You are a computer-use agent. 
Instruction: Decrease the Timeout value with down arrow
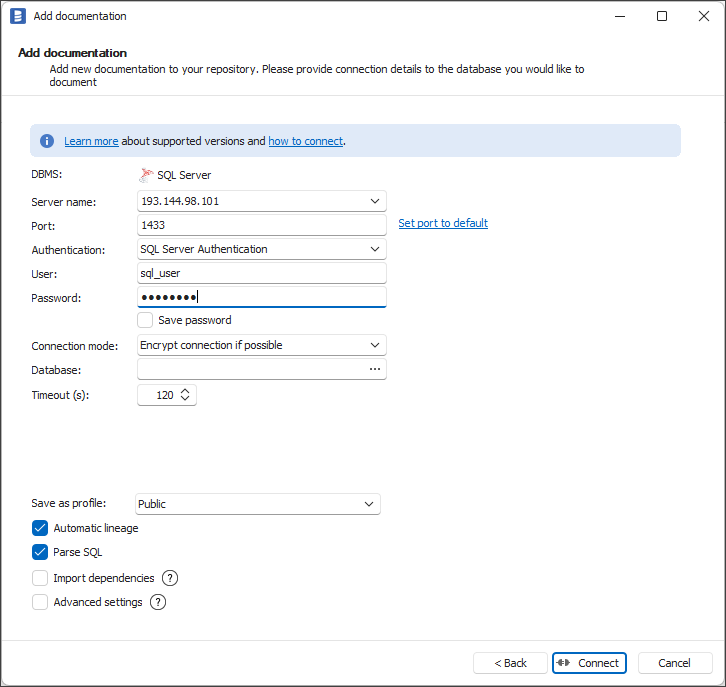pos(185,398)
